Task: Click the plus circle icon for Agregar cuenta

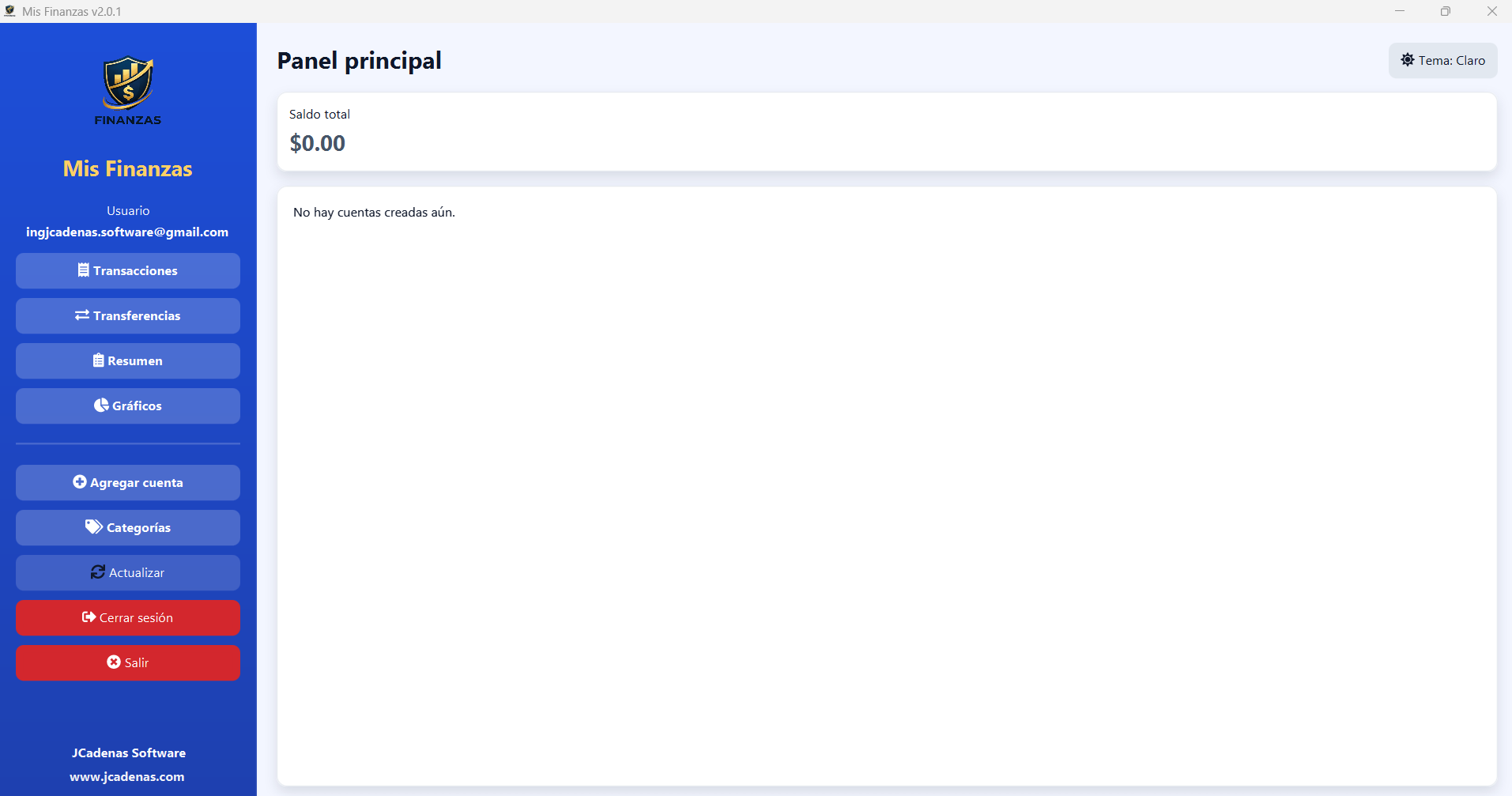Action: pyautogui.click(x=80, y=482)
